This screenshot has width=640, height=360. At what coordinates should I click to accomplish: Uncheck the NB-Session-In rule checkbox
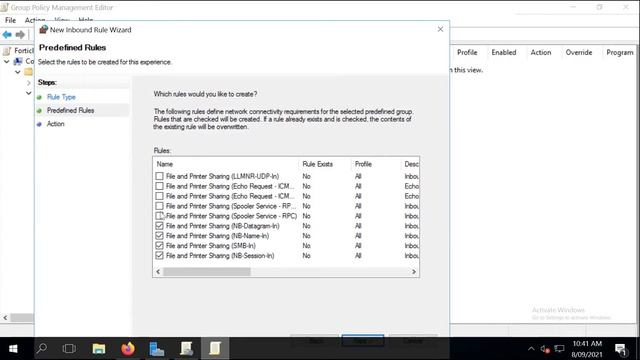pos(159,256)
